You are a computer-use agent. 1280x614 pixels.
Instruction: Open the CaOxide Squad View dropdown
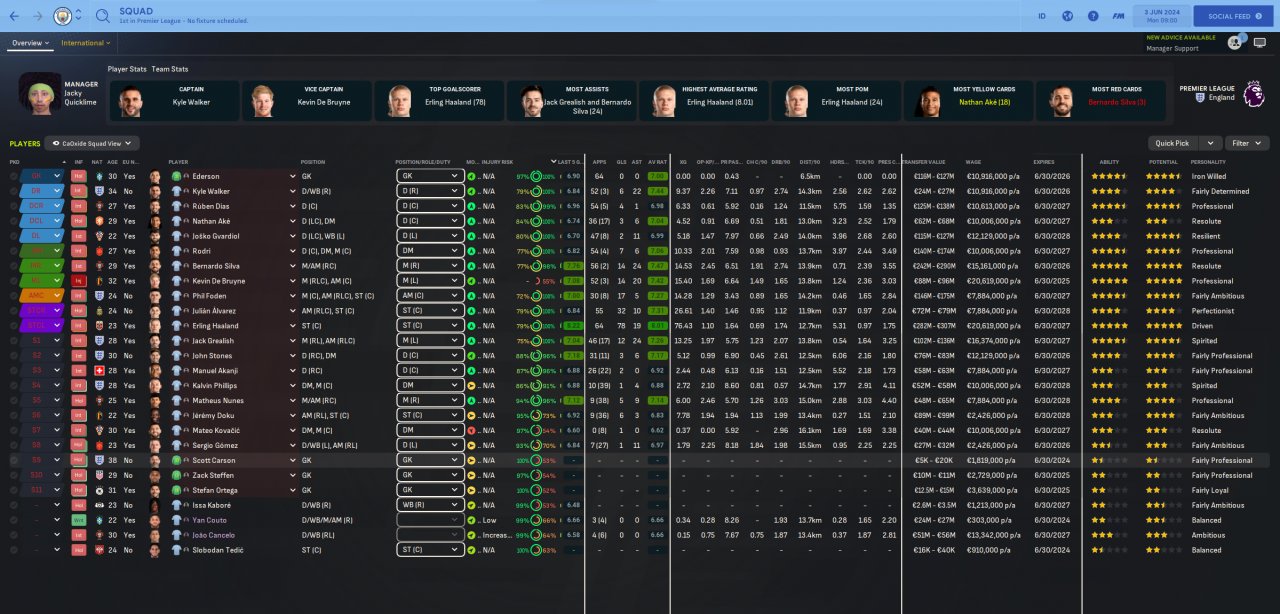(93, 143)
